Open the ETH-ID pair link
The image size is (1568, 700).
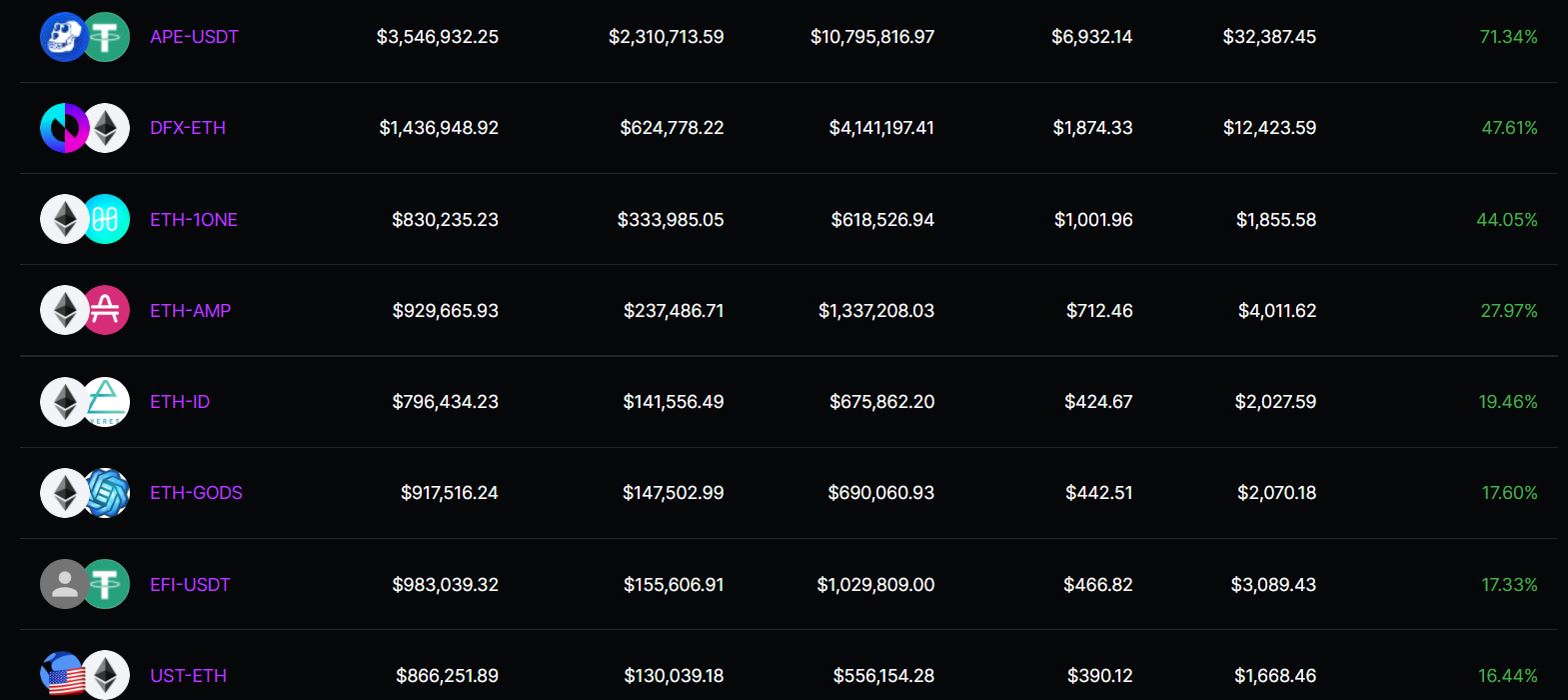click(180, 402)
